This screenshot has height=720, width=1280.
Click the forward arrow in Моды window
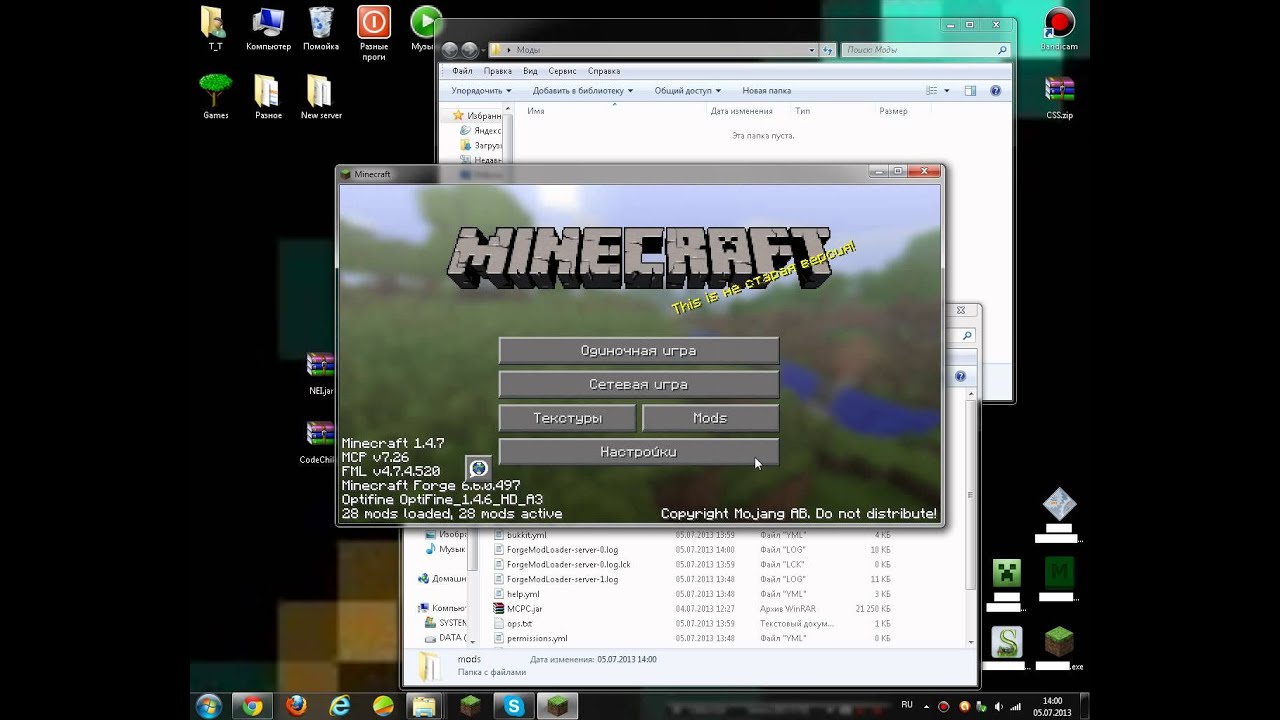click(469, 49)
